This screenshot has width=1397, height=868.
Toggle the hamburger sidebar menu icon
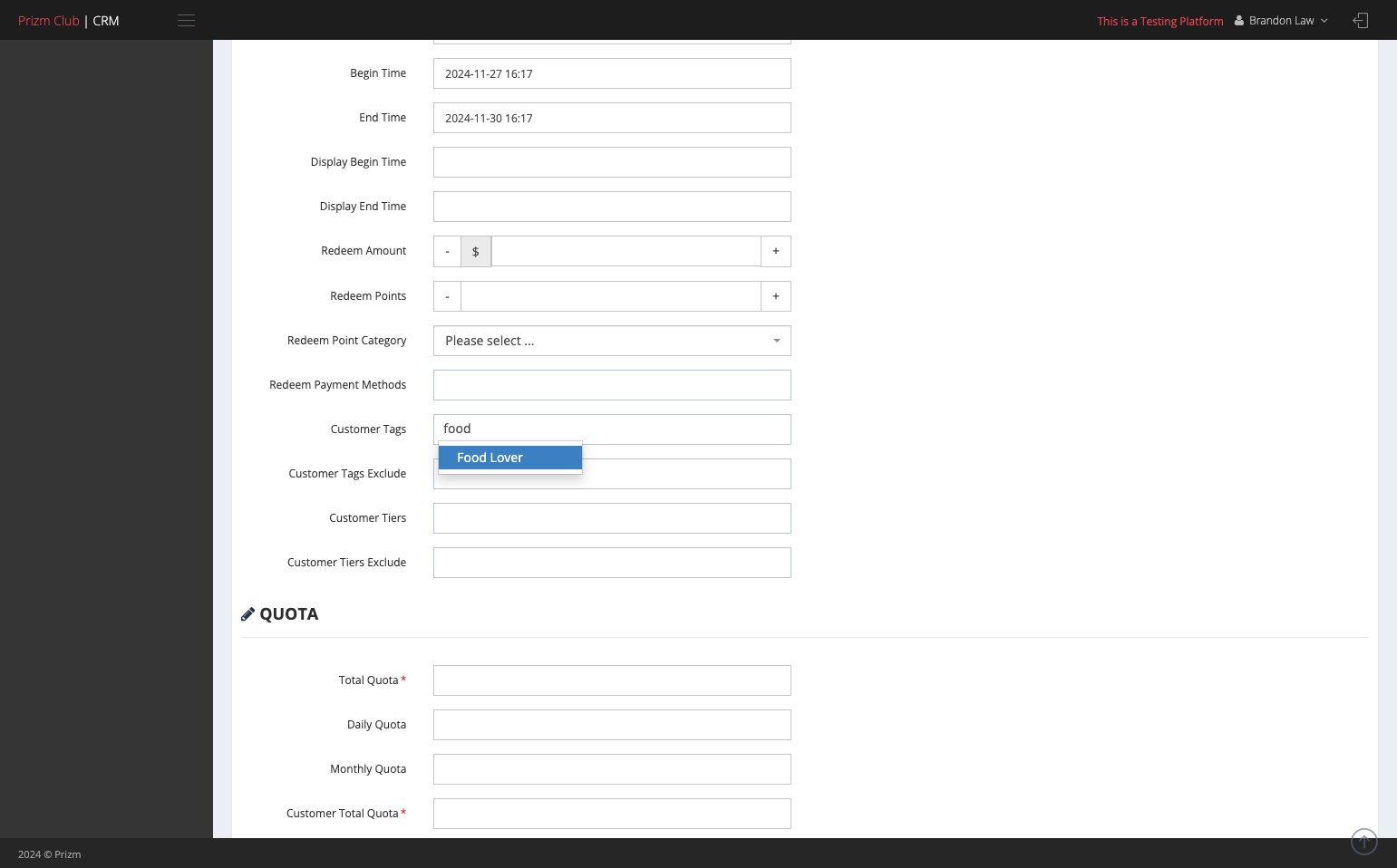pyautogui.click(x=186, y=21)
